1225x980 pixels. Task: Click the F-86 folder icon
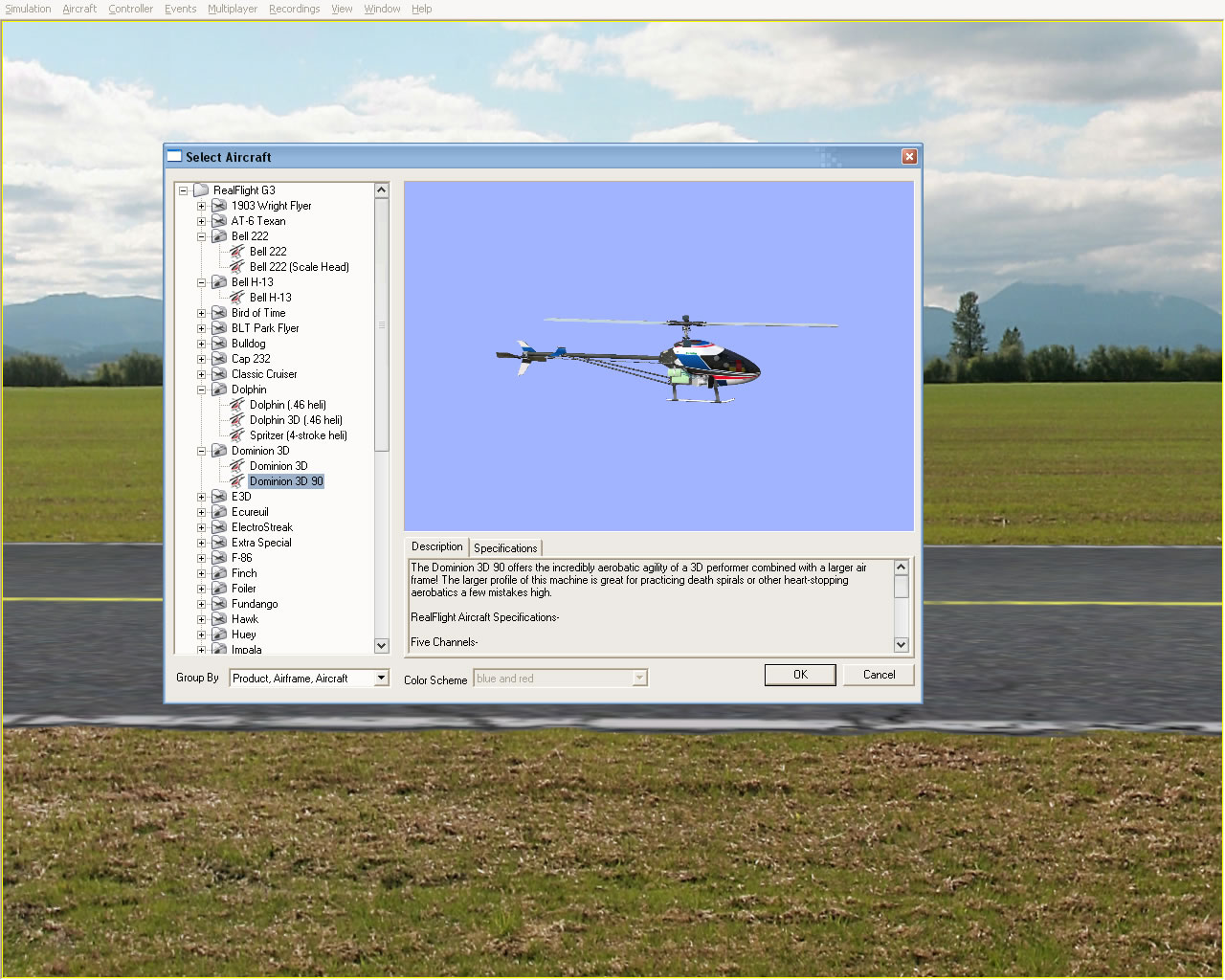tap(219, 558)
